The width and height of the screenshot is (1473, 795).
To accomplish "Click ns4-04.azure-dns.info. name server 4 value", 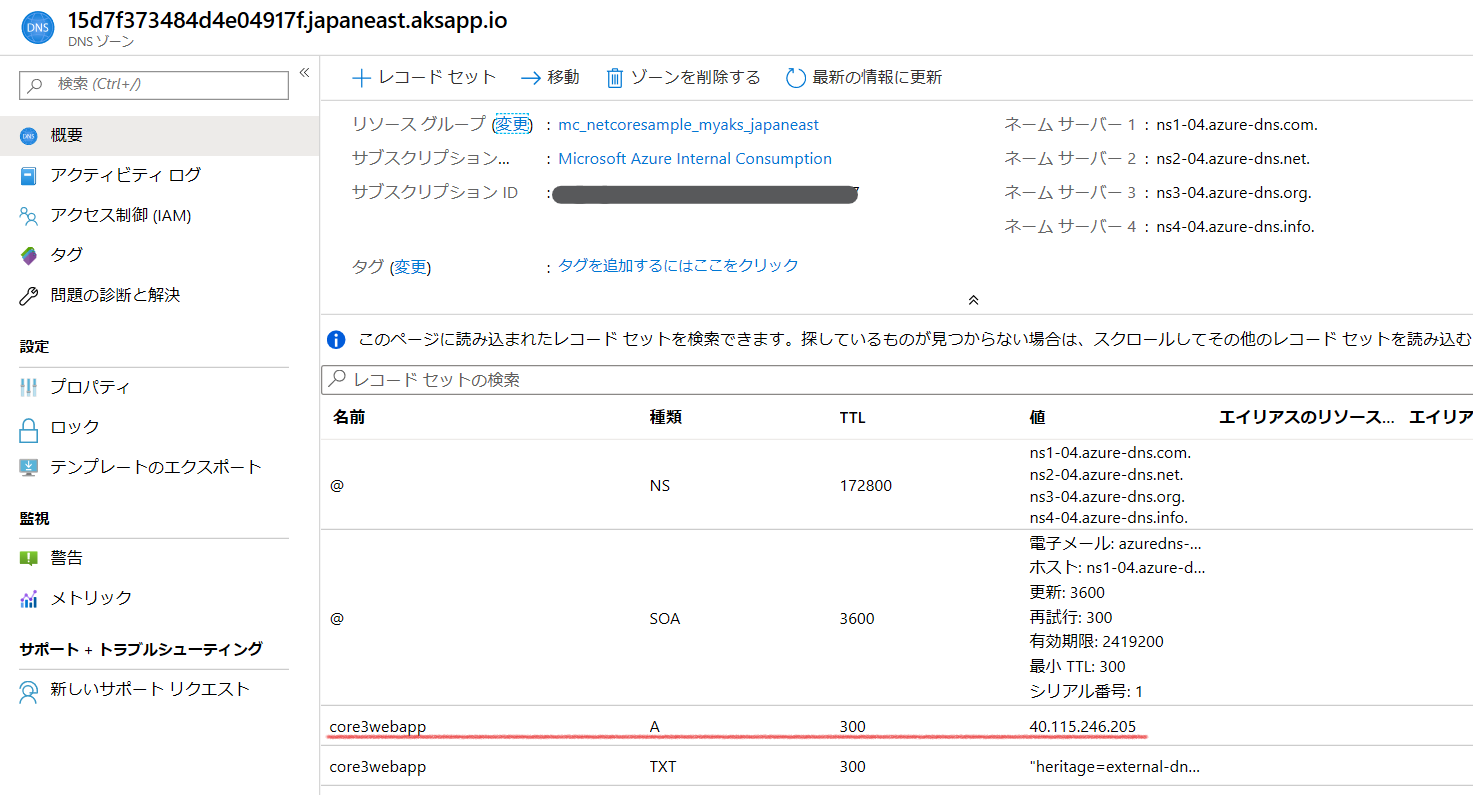I will tap(1235, 227).
